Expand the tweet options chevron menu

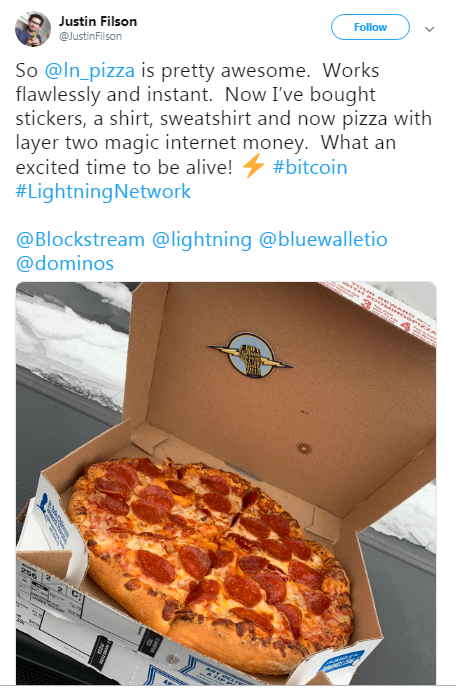[429, 29]
